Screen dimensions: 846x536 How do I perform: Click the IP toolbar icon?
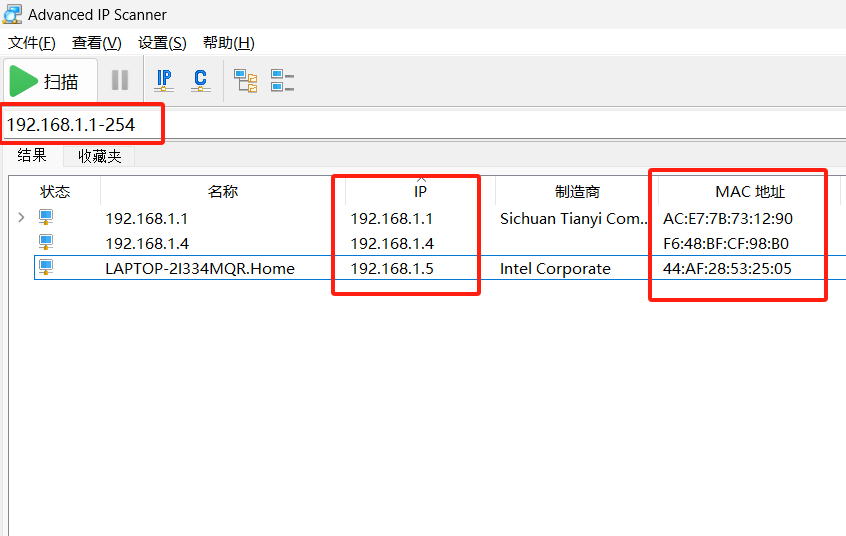pos(163,80)
